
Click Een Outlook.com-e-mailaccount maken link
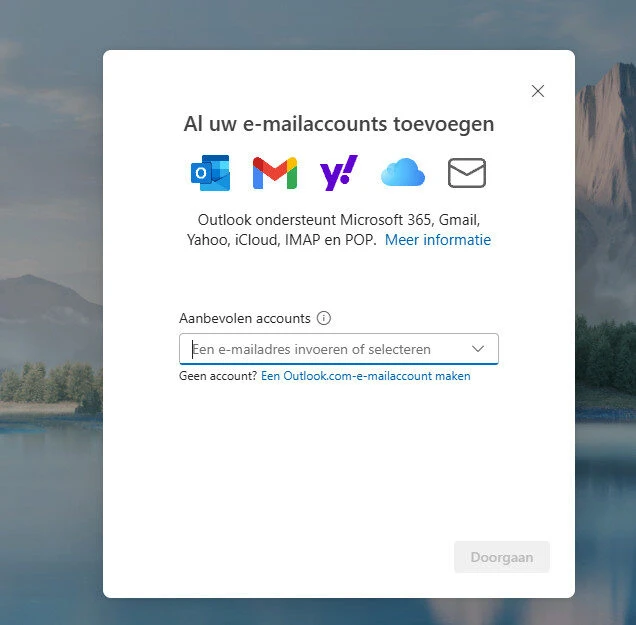[365, 376]
